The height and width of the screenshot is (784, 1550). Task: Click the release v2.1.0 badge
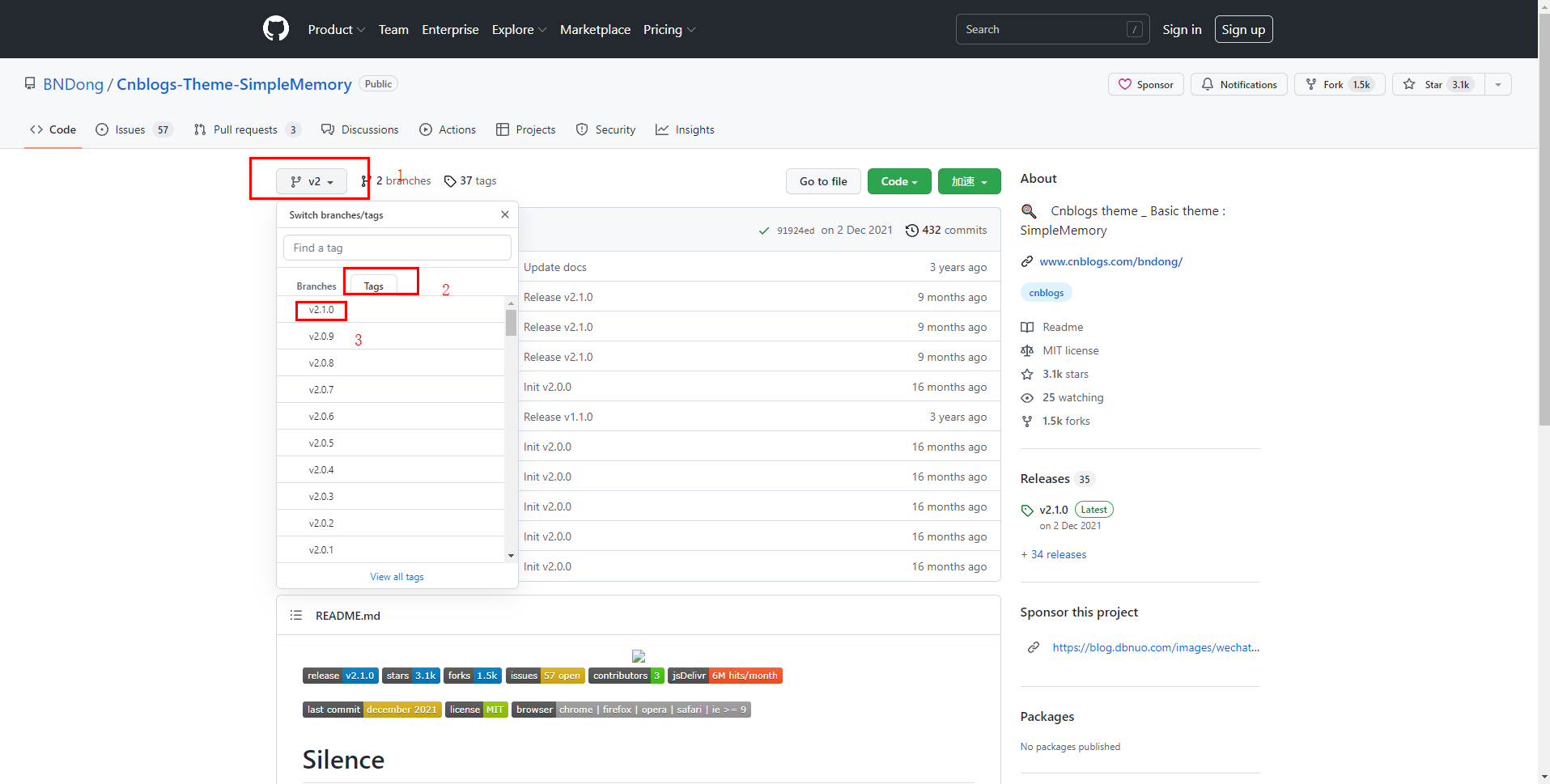341,676
